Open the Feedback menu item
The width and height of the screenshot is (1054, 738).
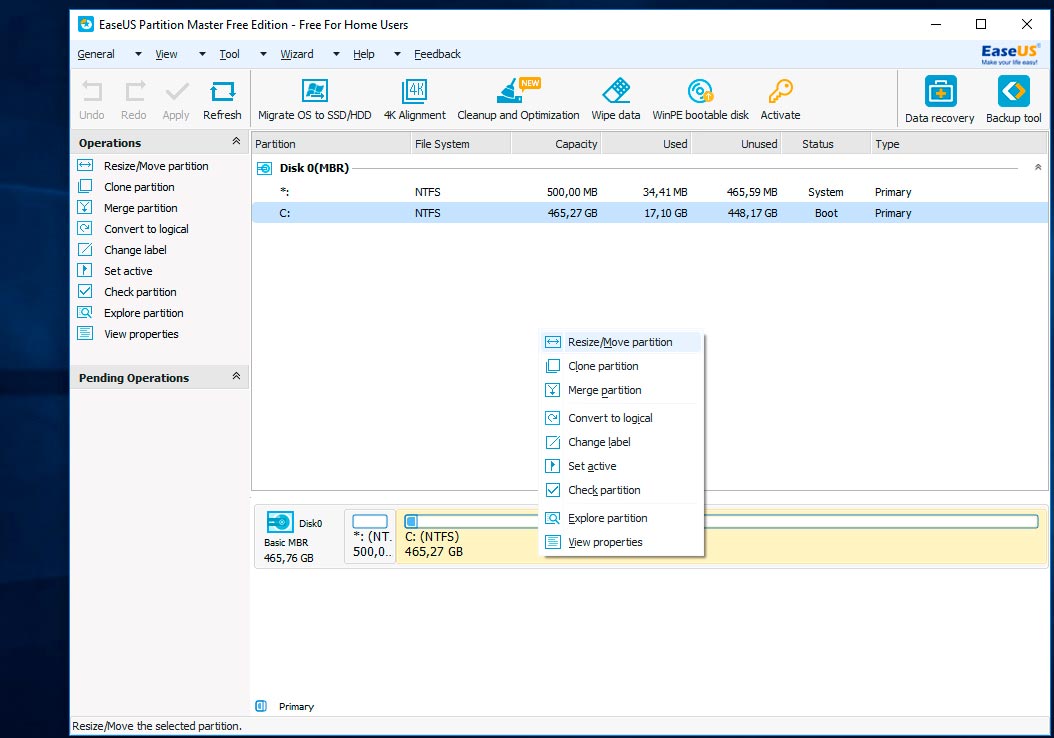437,54
